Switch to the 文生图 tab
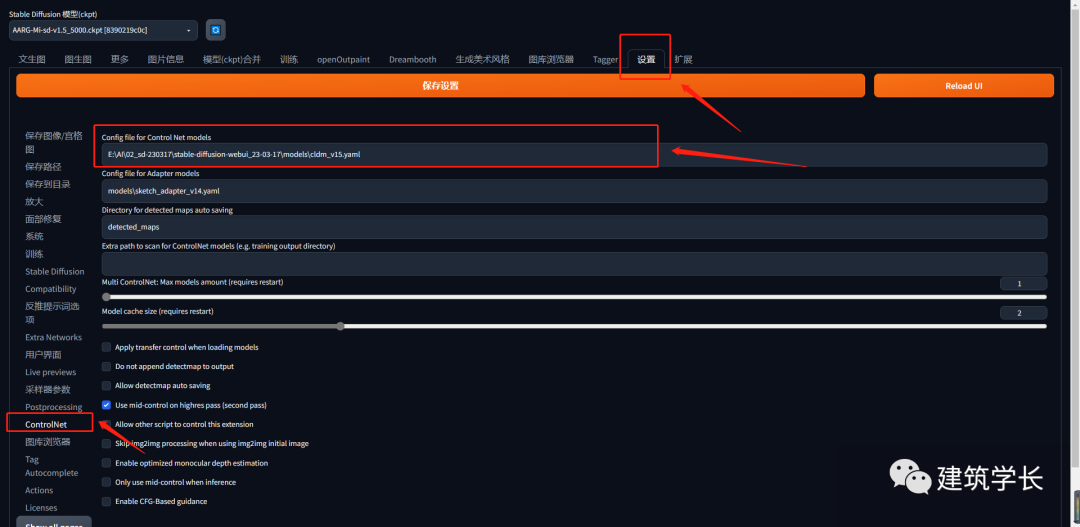This screenshot has width=1080, height=527. point(32,60)
